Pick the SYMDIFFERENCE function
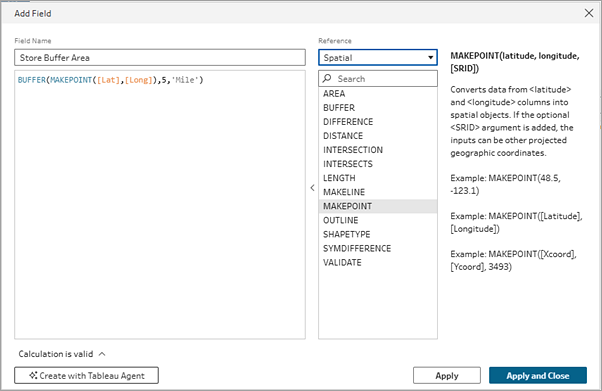 pos(378,249)
